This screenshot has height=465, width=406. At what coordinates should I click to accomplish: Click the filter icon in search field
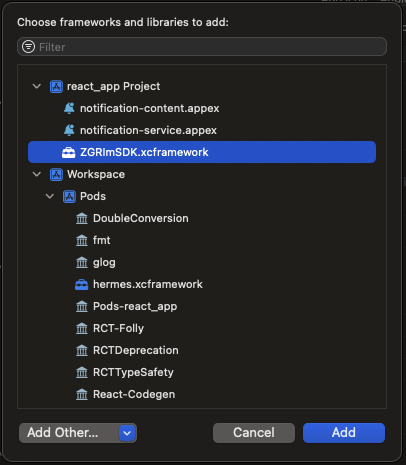click(x=28, y=47)
